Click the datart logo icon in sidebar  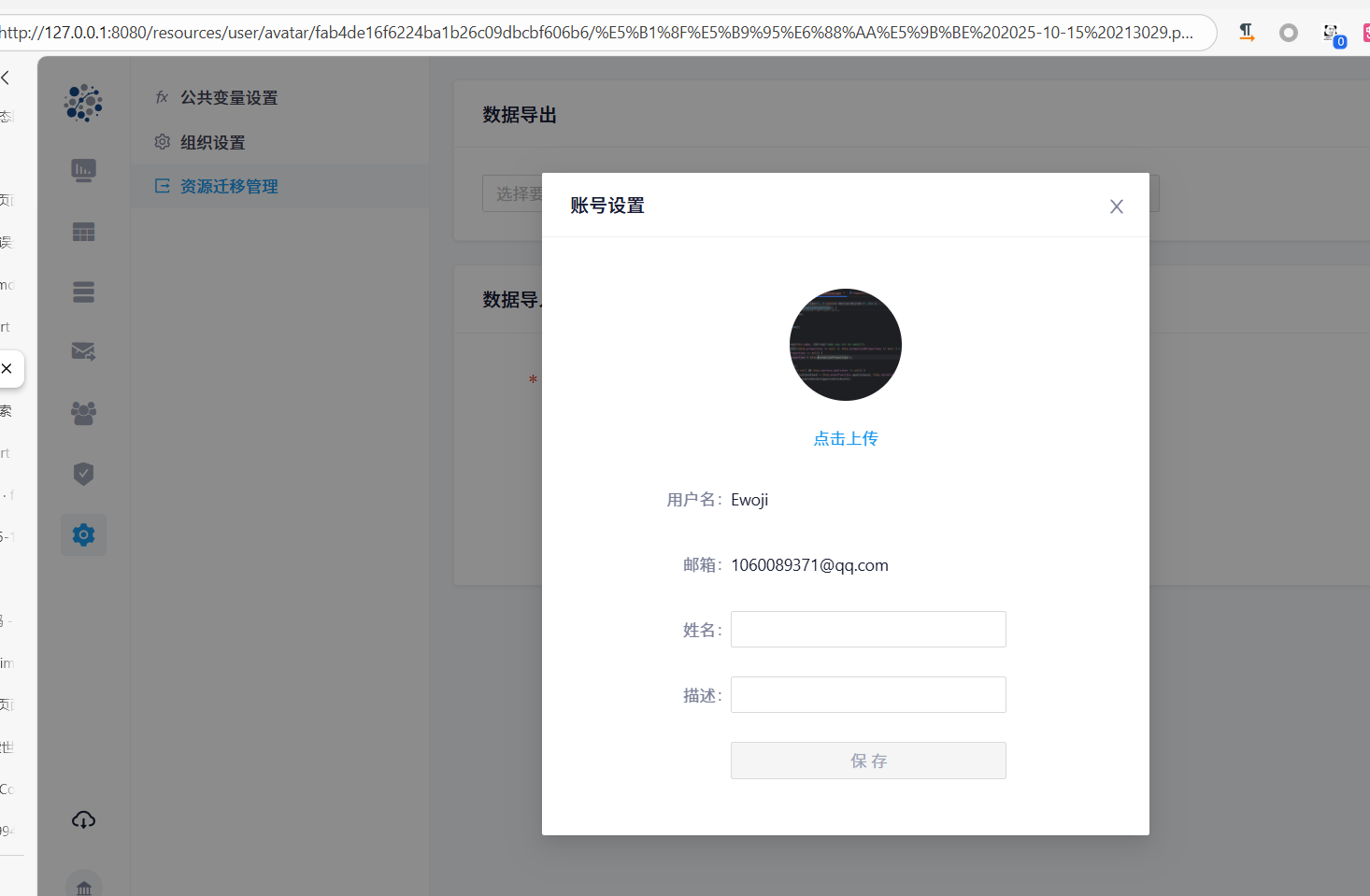[83, 103]
